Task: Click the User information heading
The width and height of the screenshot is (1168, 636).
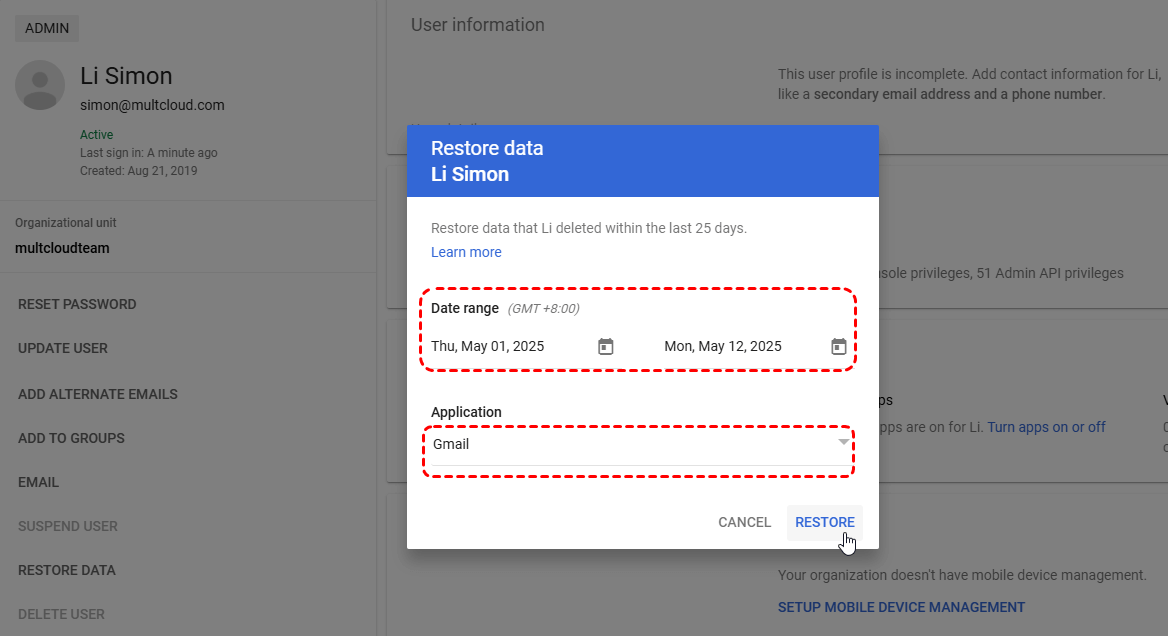Action: (x=477, y=25)
